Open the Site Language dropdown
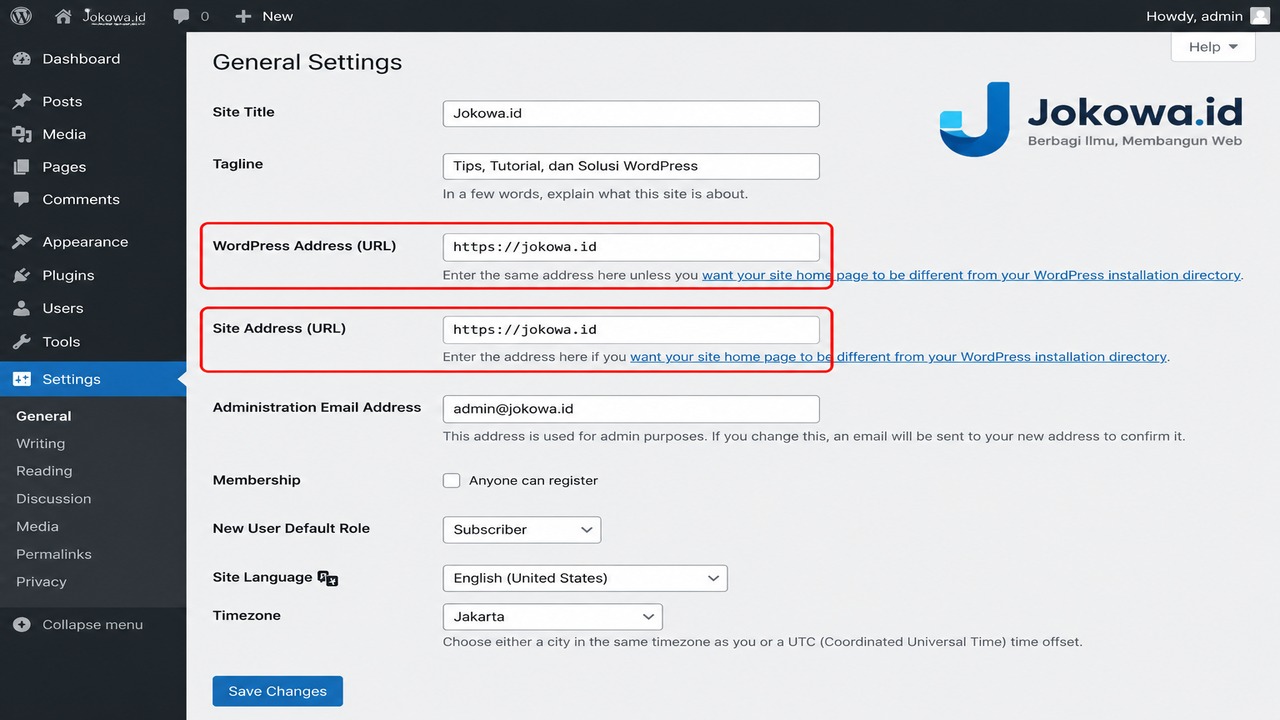The width and height of the screenshot is (1280, 720). (x=585, y=578)
